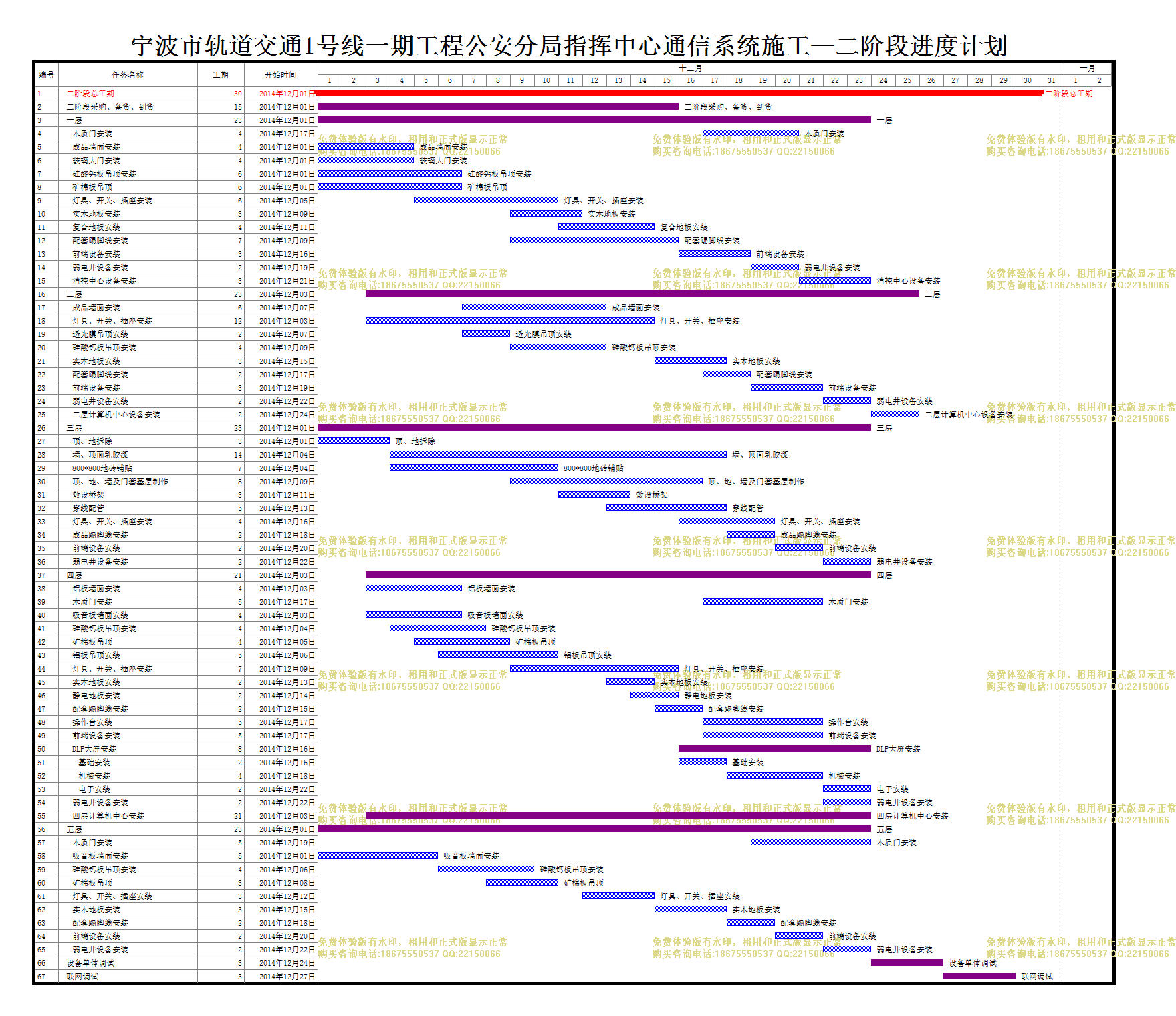The width and height of the screenshot is (1176, 1016).
Task: Click the 任务名称 column header
Action: (x=128, y=75)
